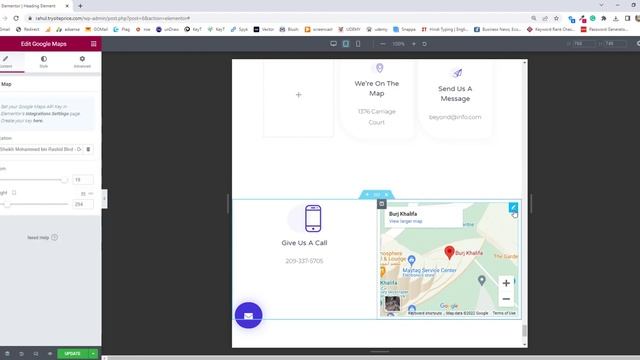Click the paper plane message icon
The height and width of the screenshot is (360, 640).
click(x=458, y=73)
